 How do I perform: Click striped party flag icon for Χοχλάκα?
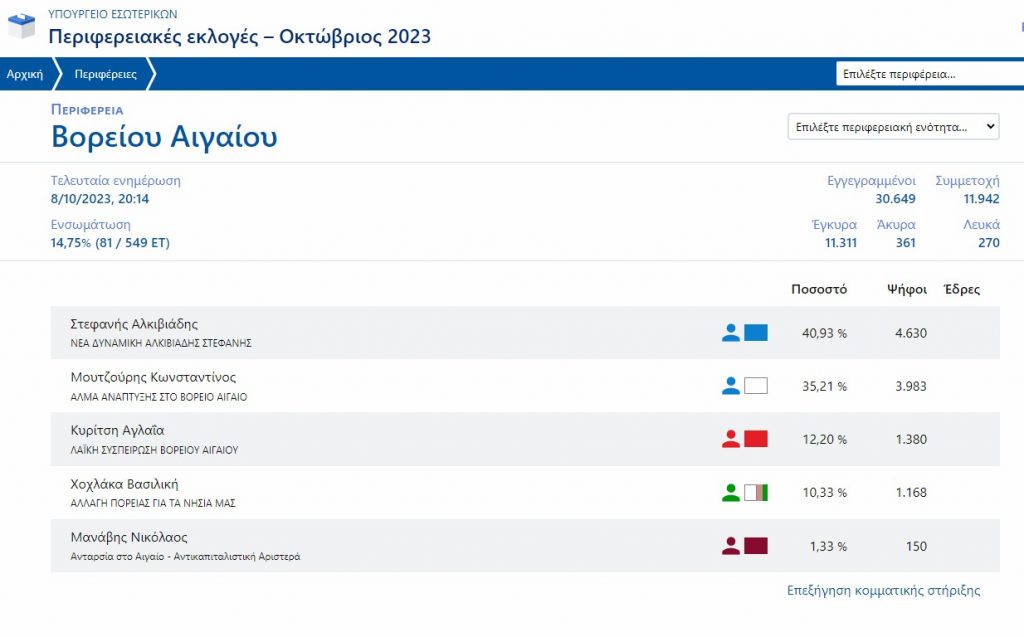click(x=756, y=492)
